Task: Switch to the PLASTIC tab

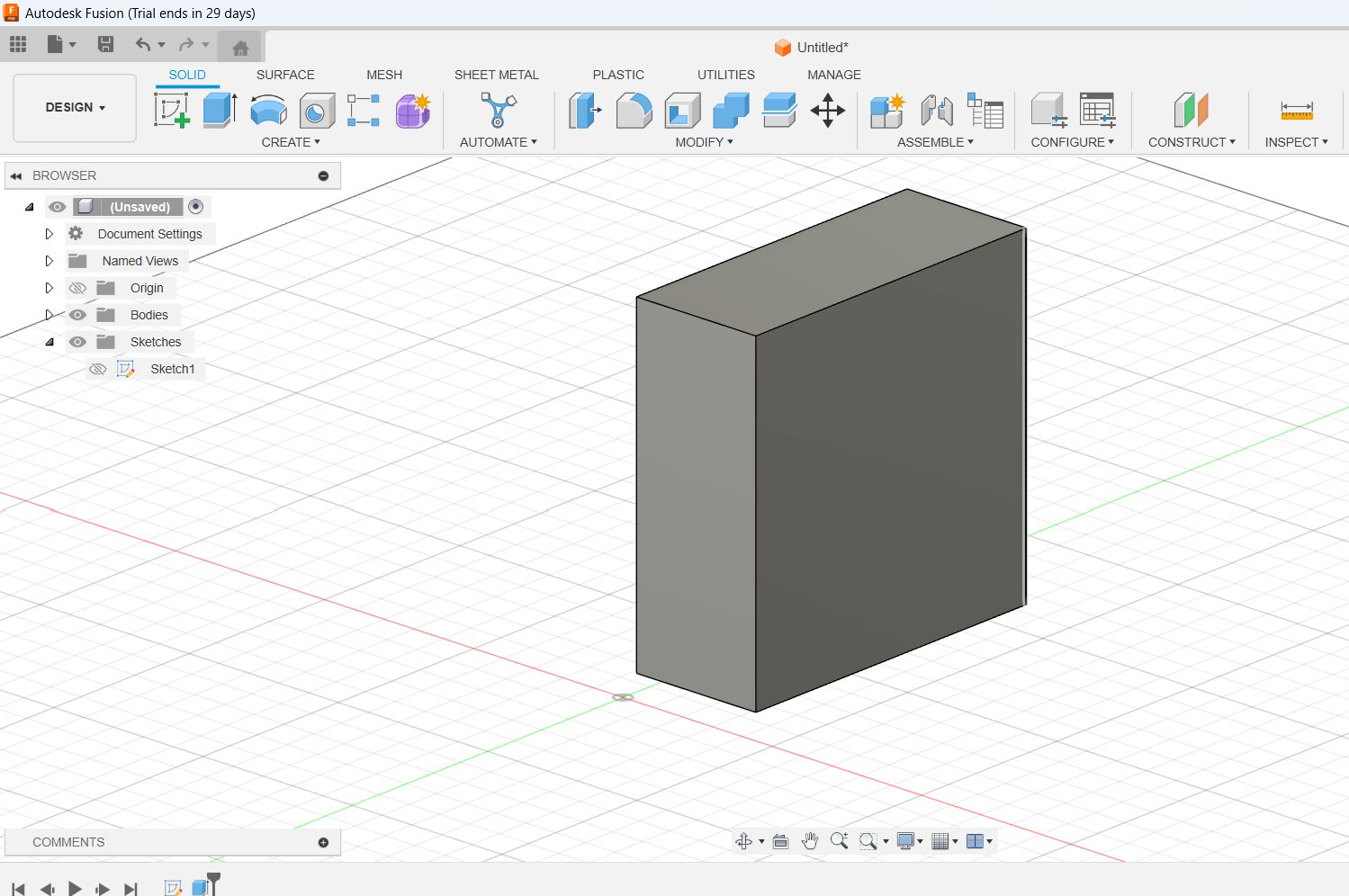Action: (x=618, y=75)
